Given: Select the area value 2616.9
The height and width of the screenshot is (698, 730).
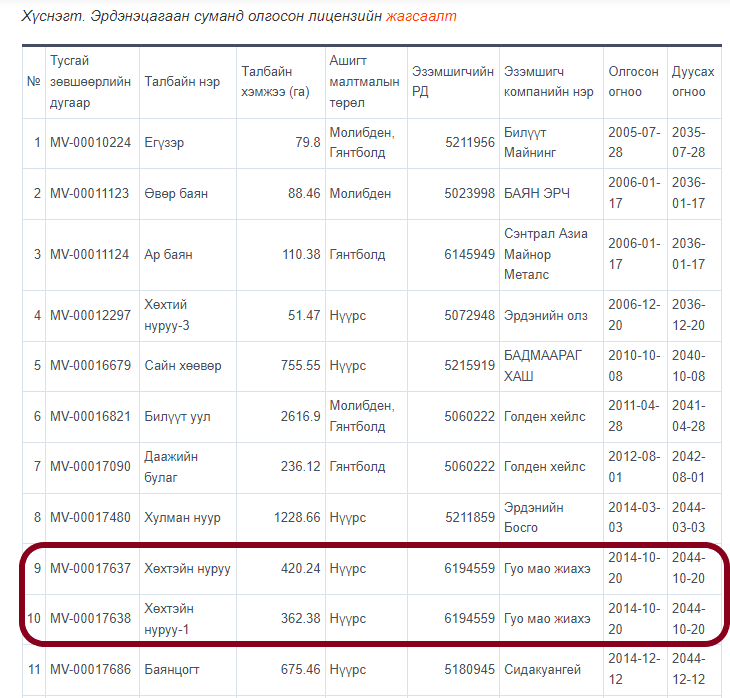Looking at the screenshot, I should point(301,416).
